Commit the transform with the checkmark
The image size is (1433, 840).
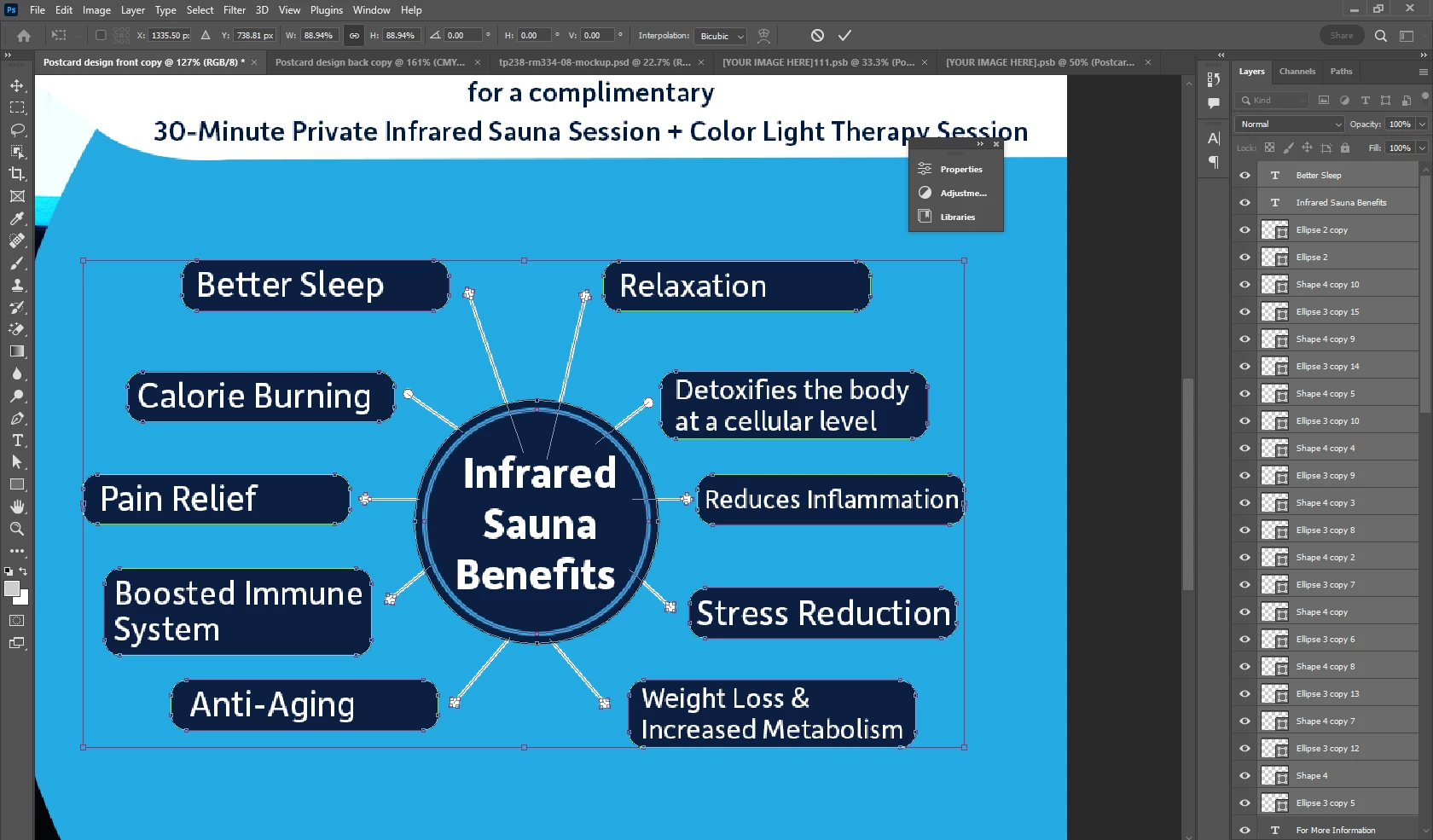click(x=844, y=36)
